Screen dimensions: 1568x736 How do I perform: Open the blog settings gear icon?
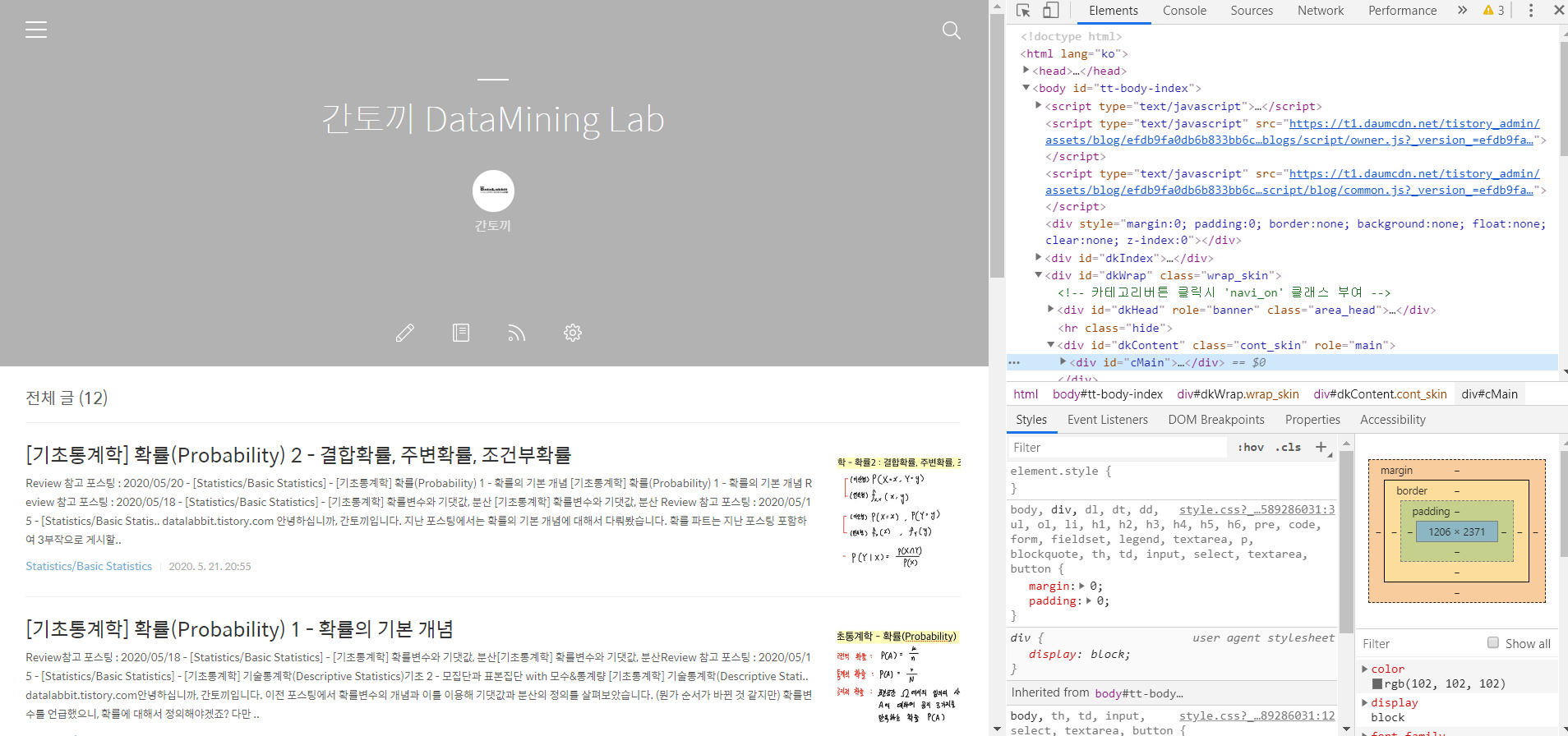pyautogui.click(x=573, y=333)
